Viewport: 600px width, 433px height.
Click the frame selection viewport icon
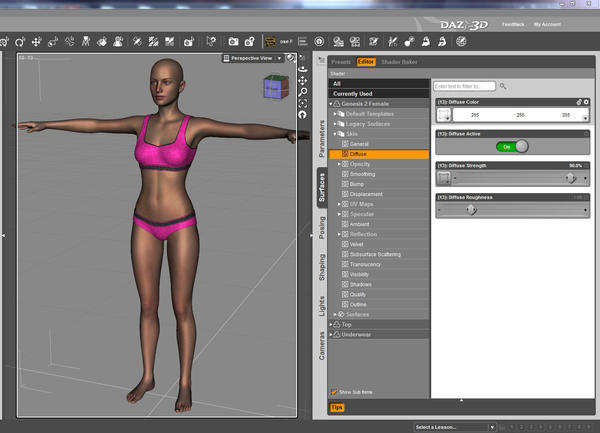click(303, 104)
